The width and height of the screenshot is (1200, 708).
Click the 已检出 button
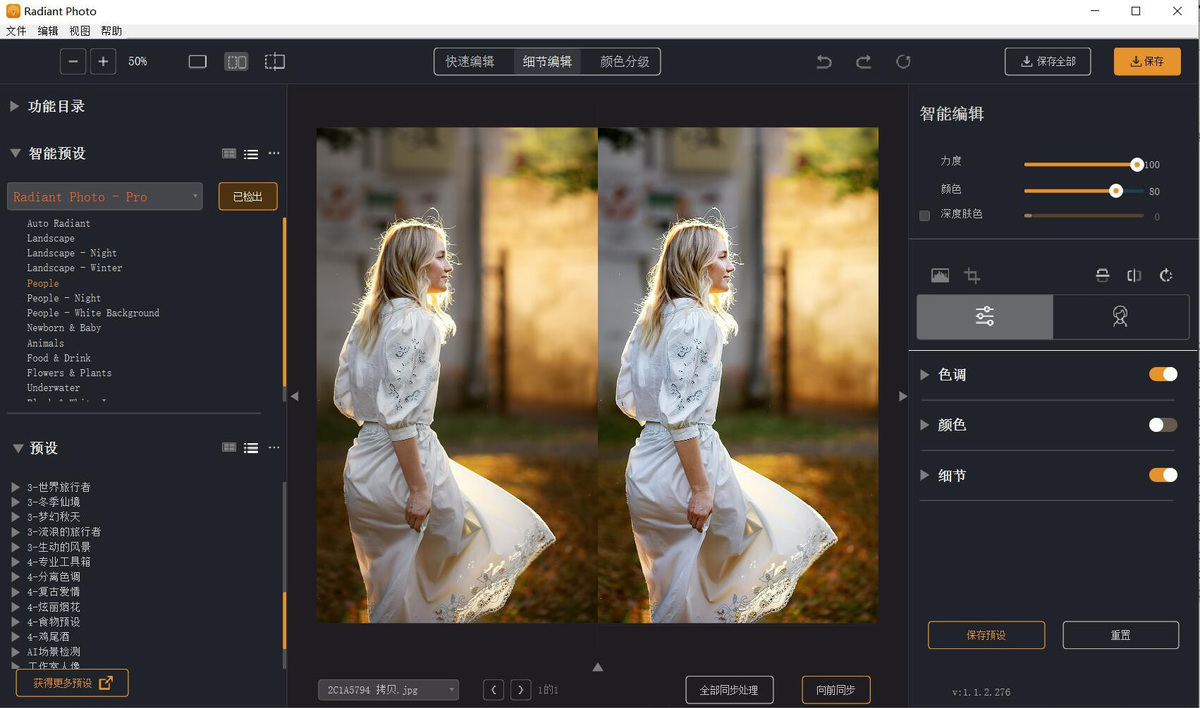point(248,196)
